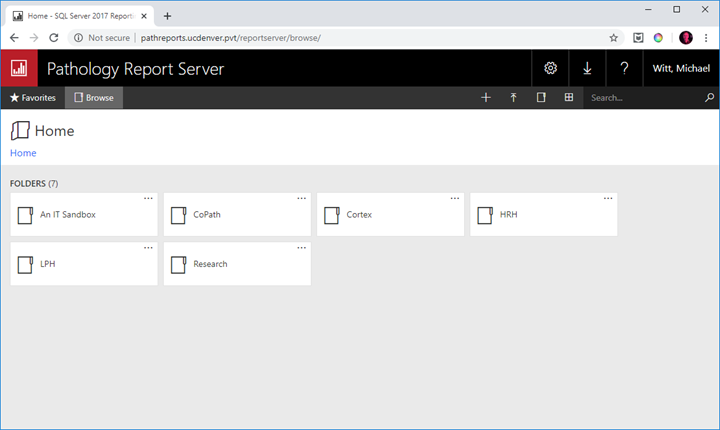Open ellipsis menu for An IT Sandbox
The height and width of the screenshot is (430, 720).
(x=148, y=198)
